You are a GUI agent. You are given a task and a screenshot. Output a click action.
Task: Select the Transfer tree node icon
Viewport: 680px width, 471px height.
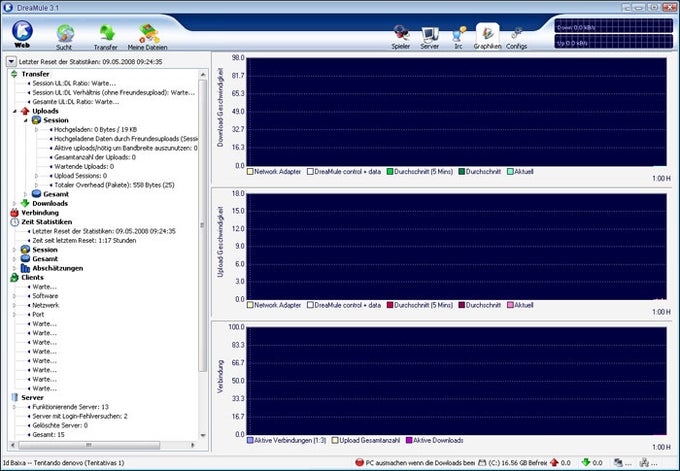pyautogui.click(x=14, y=74)
